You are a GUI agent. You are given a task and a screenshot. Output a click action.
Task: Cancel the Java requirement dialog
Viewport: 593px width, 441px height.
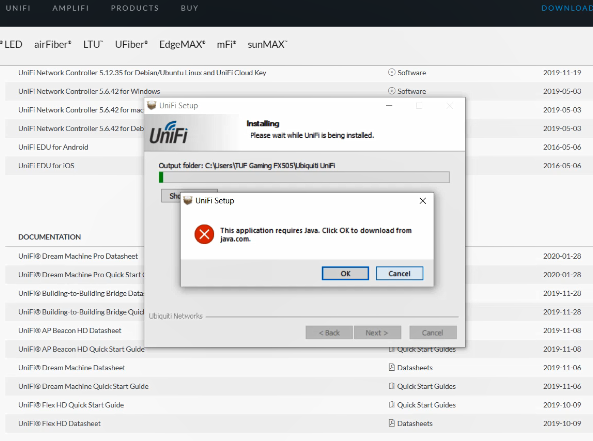coord(399,273)
